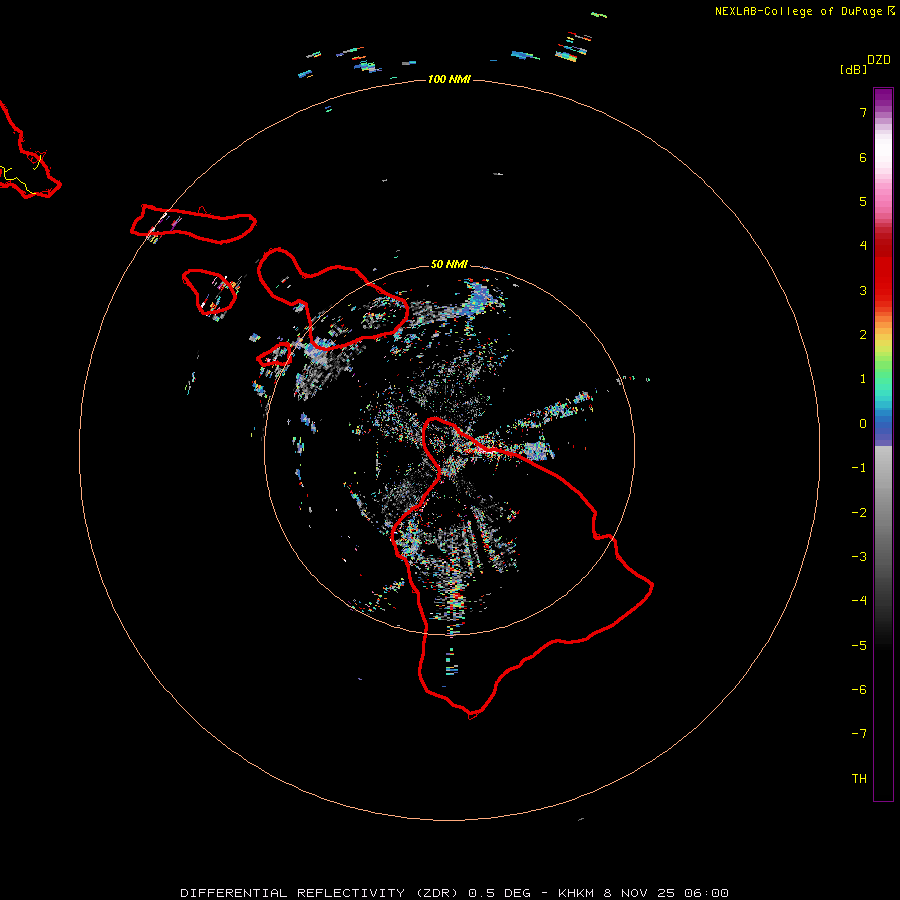Click the -2 value on the color scale
This screenshot has width=900, height=900.
coord(859,513)
